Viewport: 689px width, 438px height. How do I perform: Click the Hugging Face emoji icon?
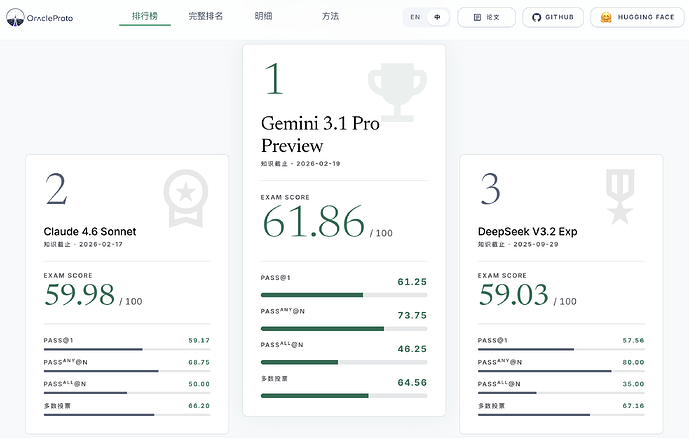point(606,17)
